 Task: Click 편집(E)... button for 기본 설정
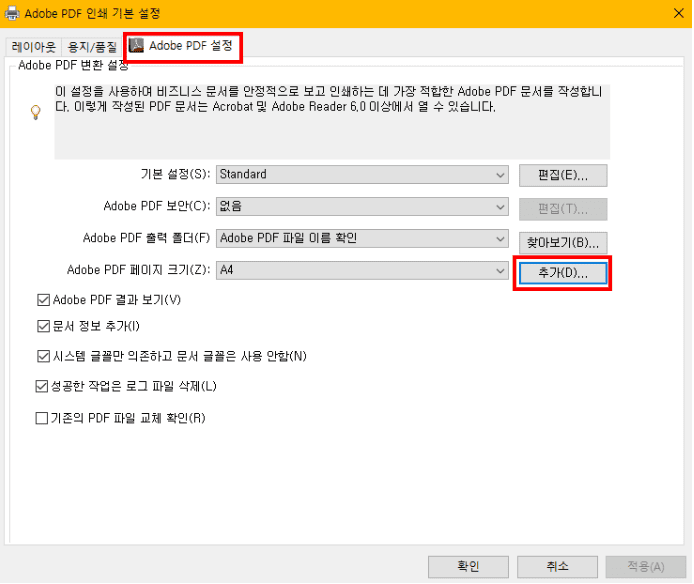[563, 175]
